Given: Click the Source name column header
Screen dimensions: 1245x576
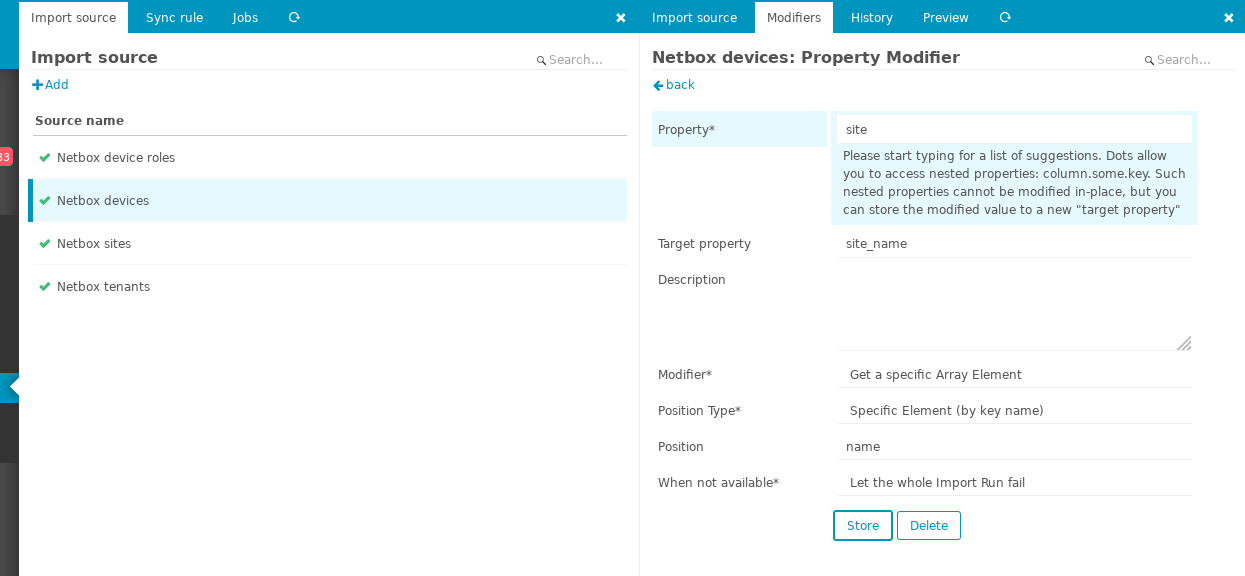Looking at the screenshot, I should pyautogui.click(x=79, y=121).
